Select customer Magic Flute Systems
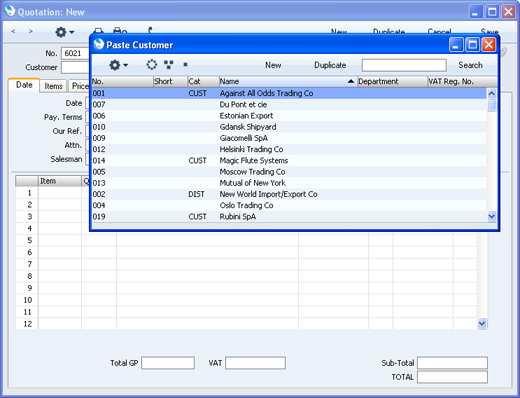This screenshot has height=398, width=520. [x=289, y=161]
